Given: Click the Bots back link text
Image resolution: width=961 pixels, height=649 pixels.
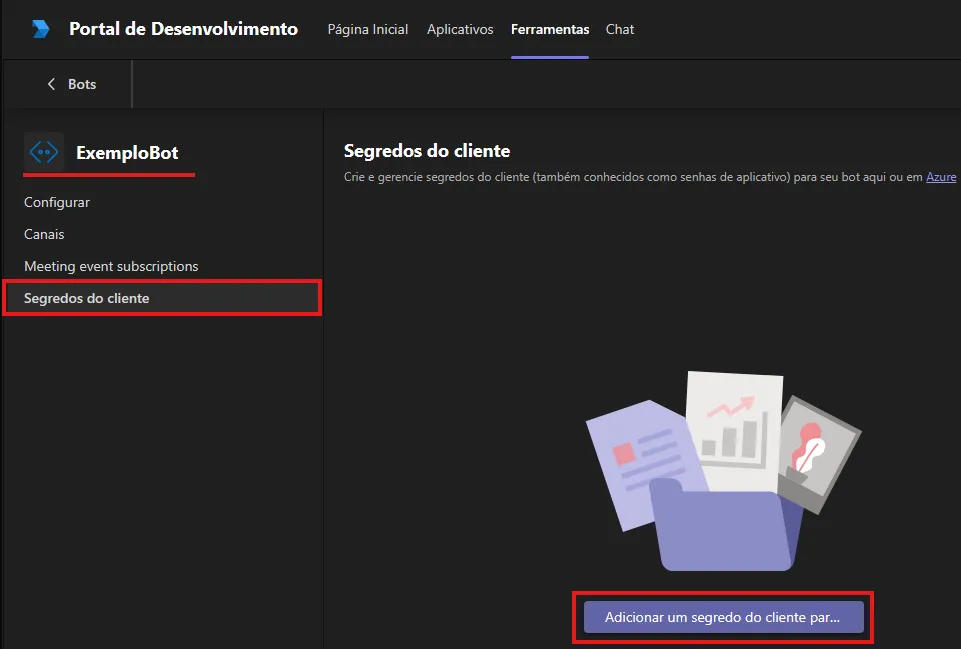Looking at the screenshot, I should click(x=82, y=84).
